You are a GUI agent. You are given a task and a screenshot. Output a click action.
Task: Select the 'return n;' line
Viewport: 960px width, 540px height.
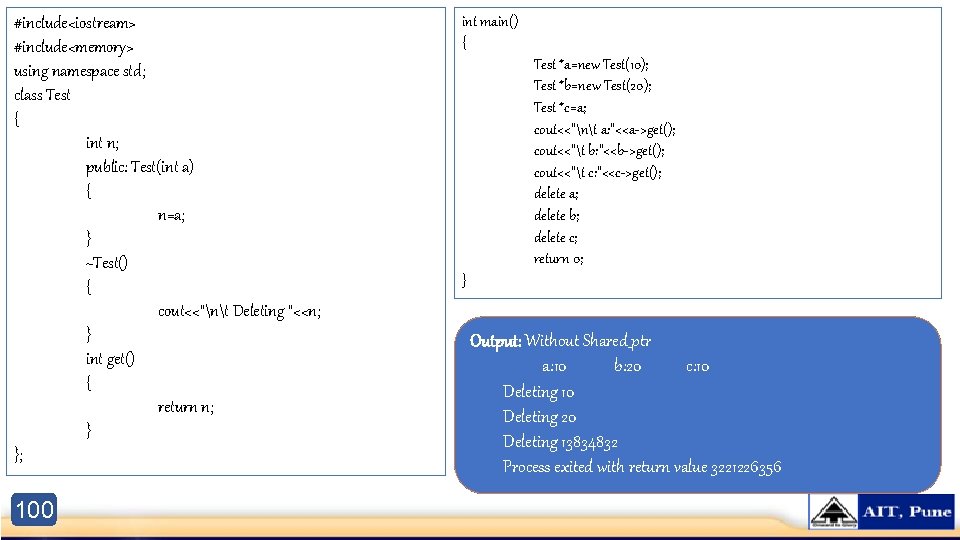186,407
